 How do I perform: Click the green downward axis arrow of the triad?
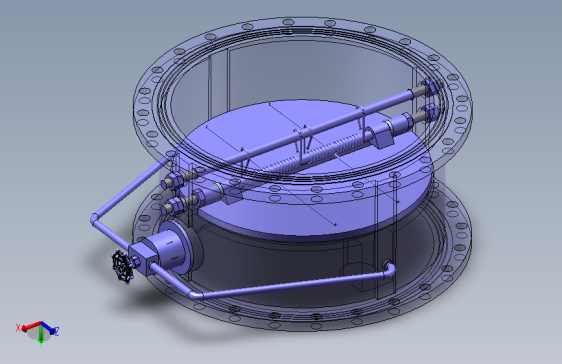tap(41, 337)
